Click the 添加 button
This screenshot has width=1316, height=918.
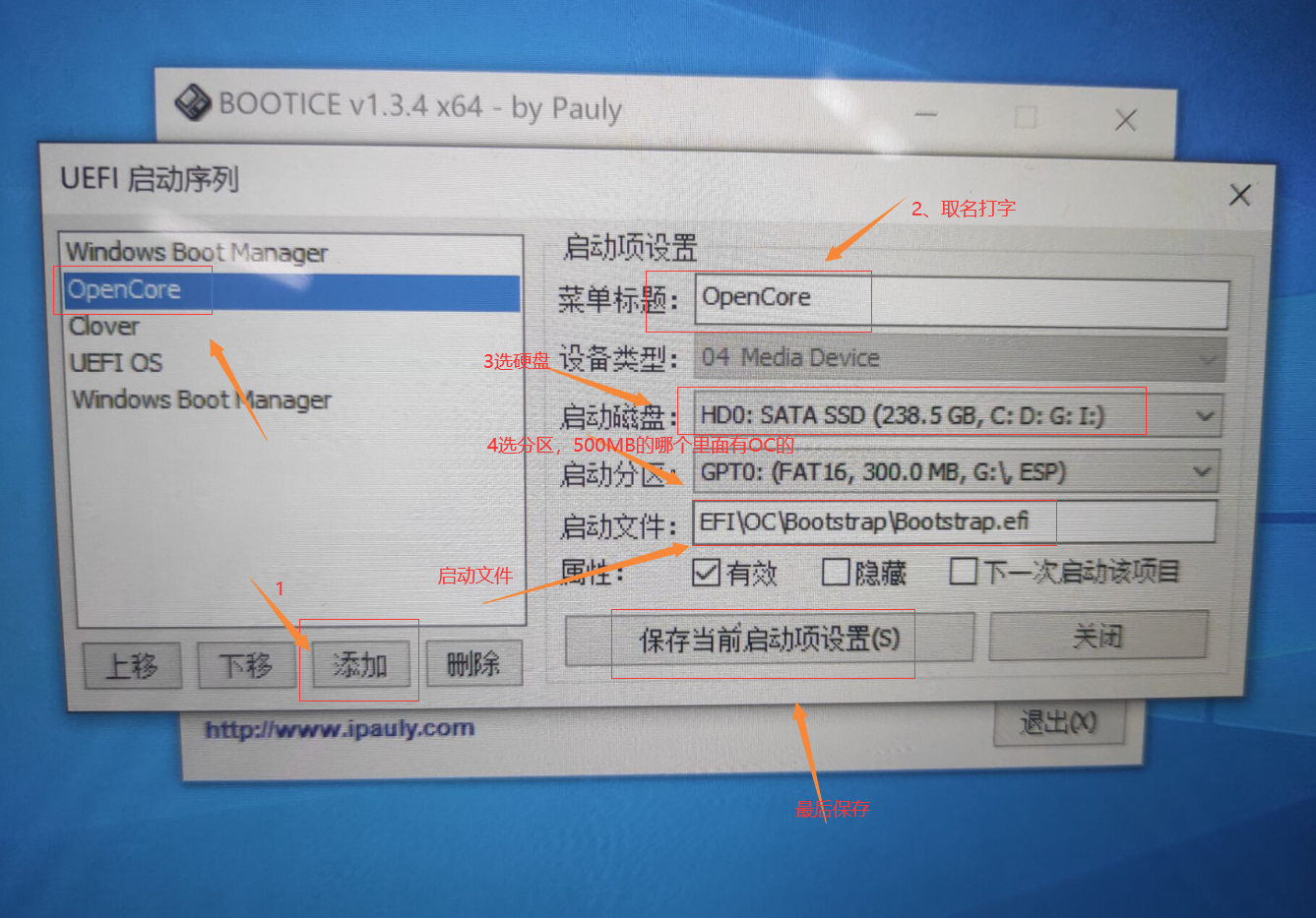(x=359, y=665)
